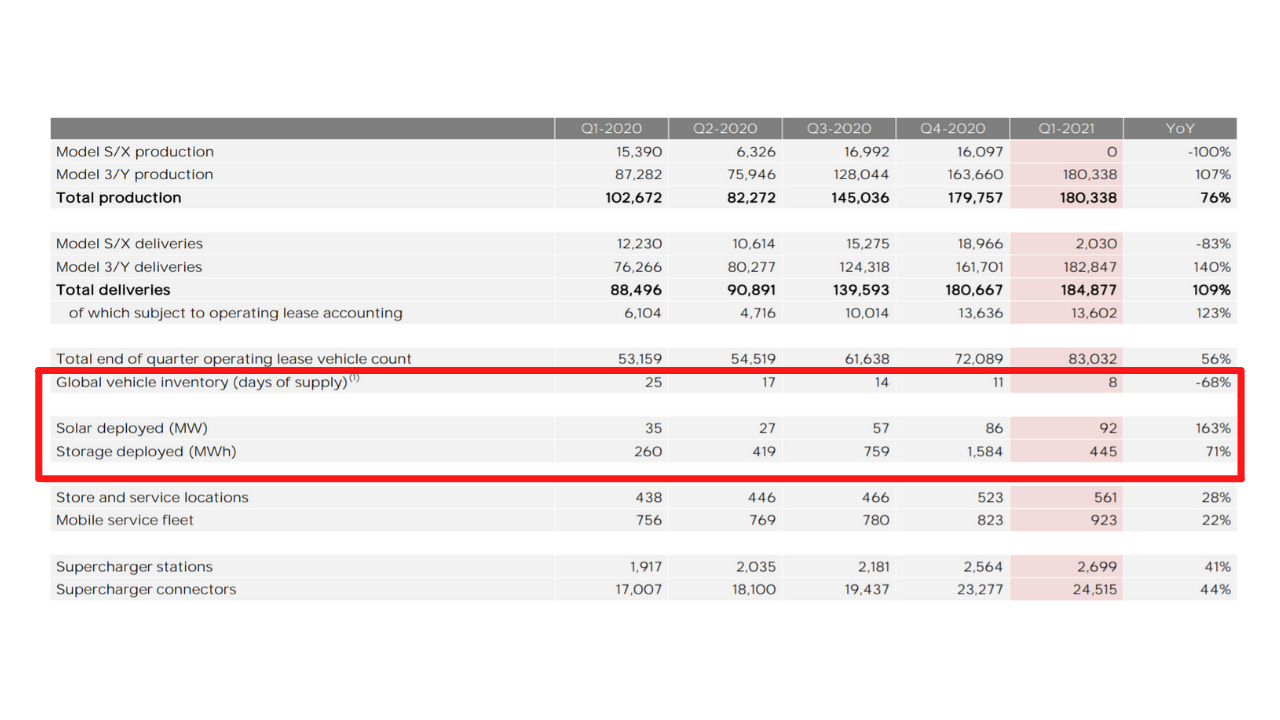This screenshot has width=1280, height=720.
Task: Click Supercharger stations value 2,699
Action: (1098, 567)
